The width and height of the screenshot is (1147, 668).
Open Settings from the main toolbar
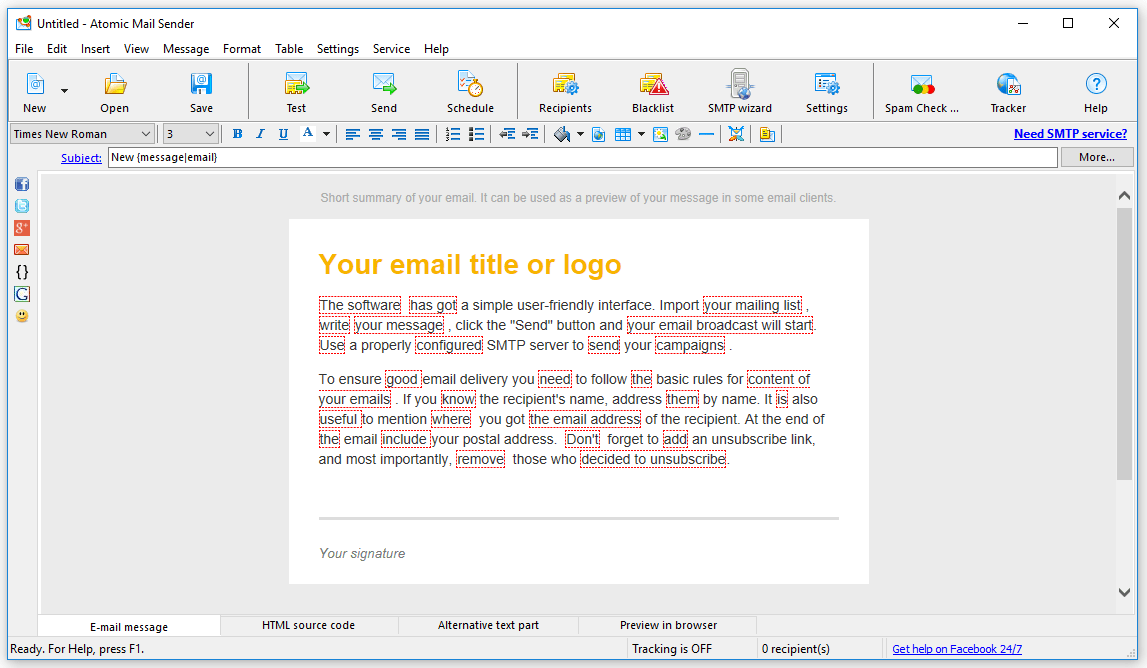coord(827,84)
